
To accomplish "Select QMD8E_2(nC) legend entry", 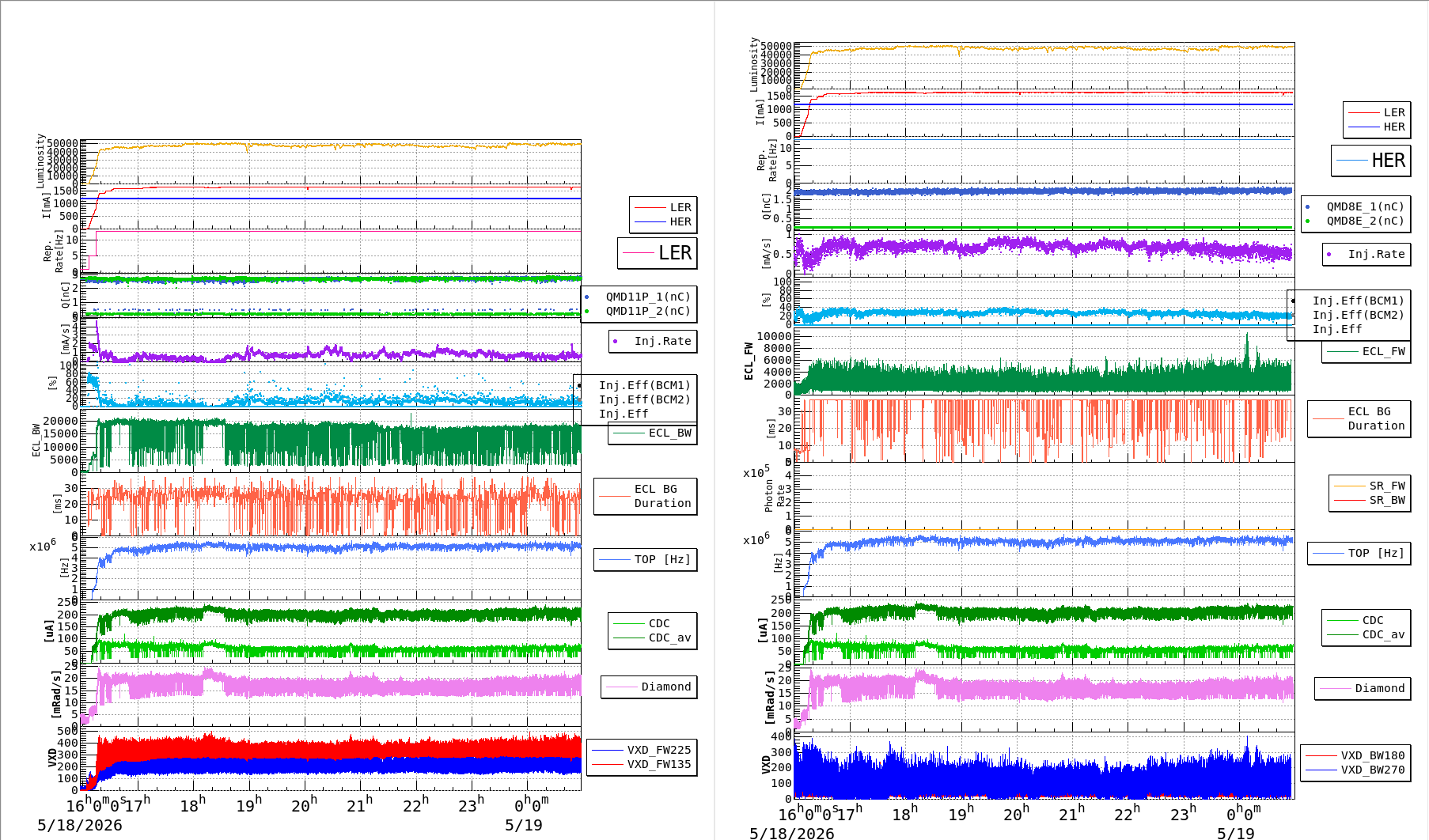I will [1365, 221].
